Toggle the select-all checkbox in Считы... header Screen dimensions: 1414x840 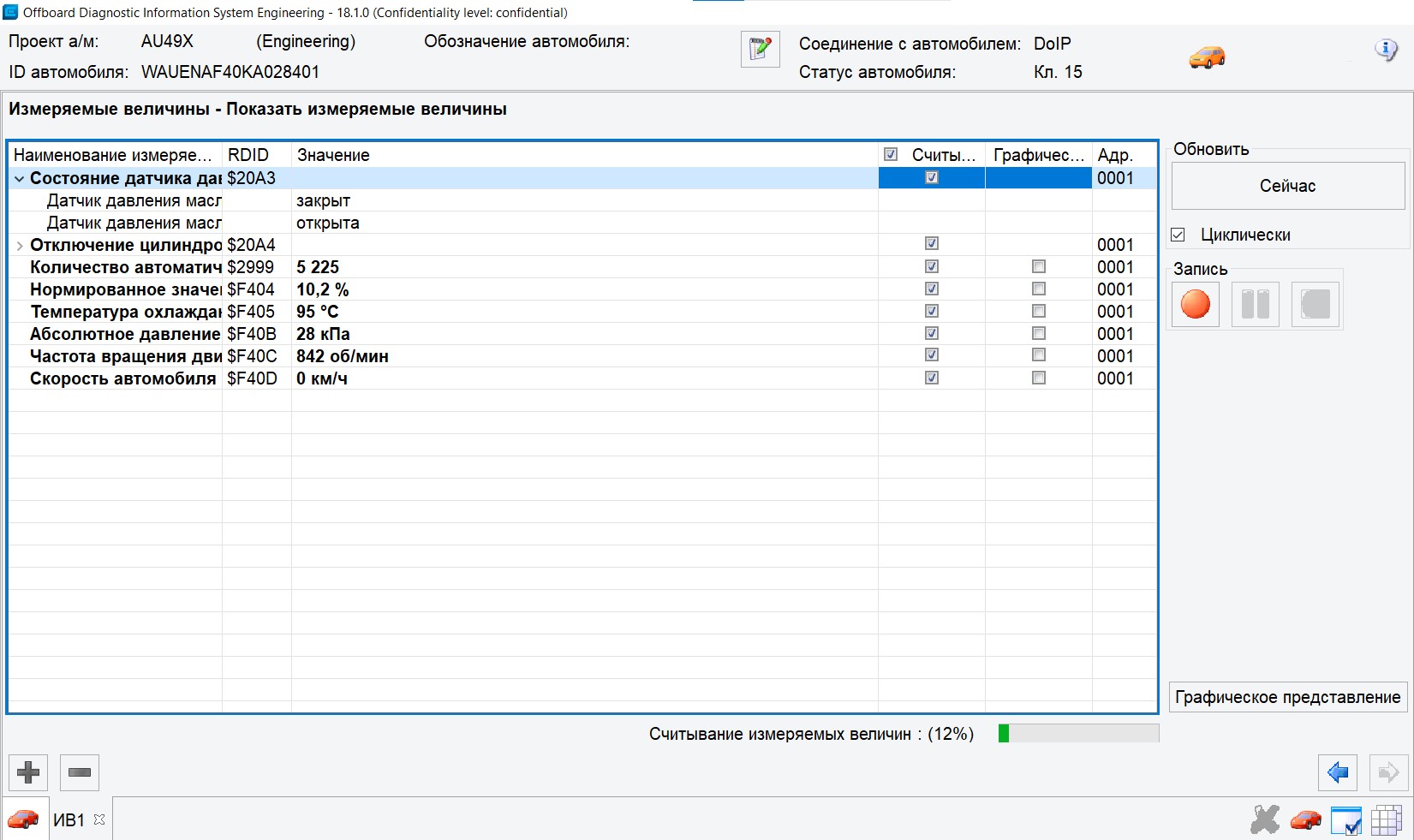coord(891,155)
